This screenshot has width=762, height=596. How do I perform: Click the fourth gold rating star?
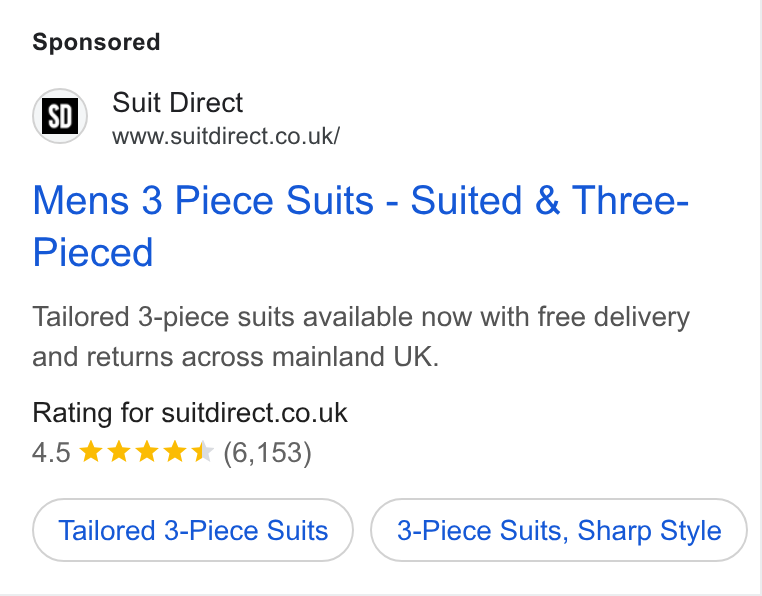[175, 452]
